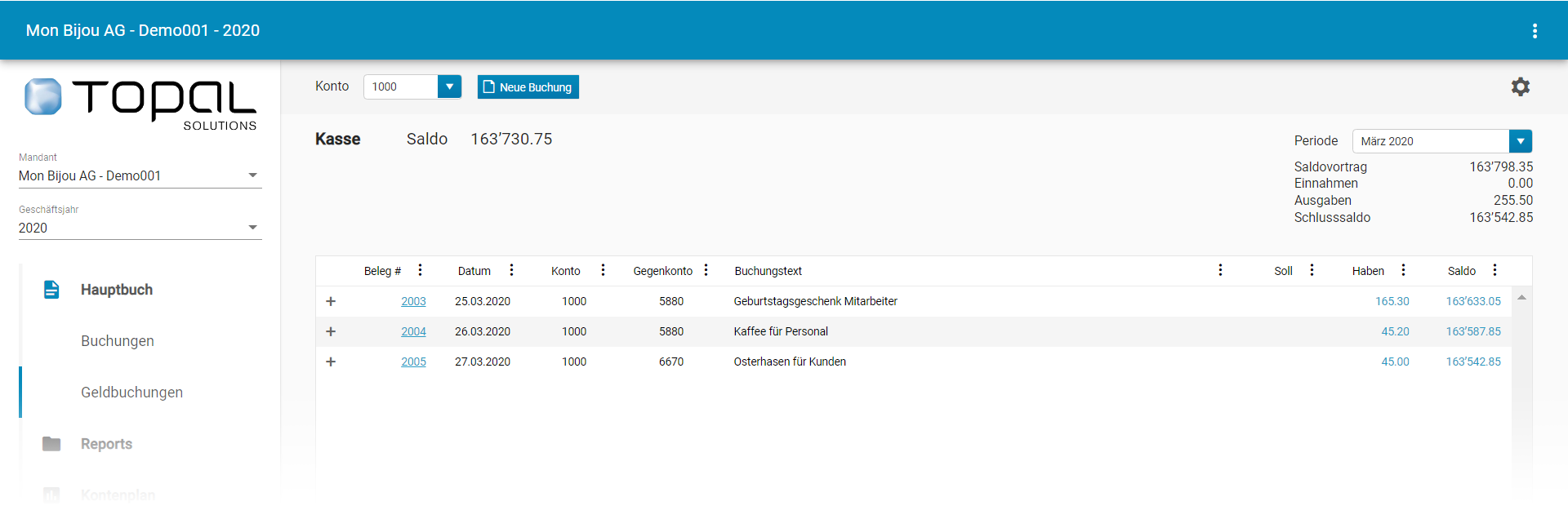Open the Konto dropdown arrow
The width and height of the screenshot is (1568, 528).
pyautogui.click(x=449, y=87)
